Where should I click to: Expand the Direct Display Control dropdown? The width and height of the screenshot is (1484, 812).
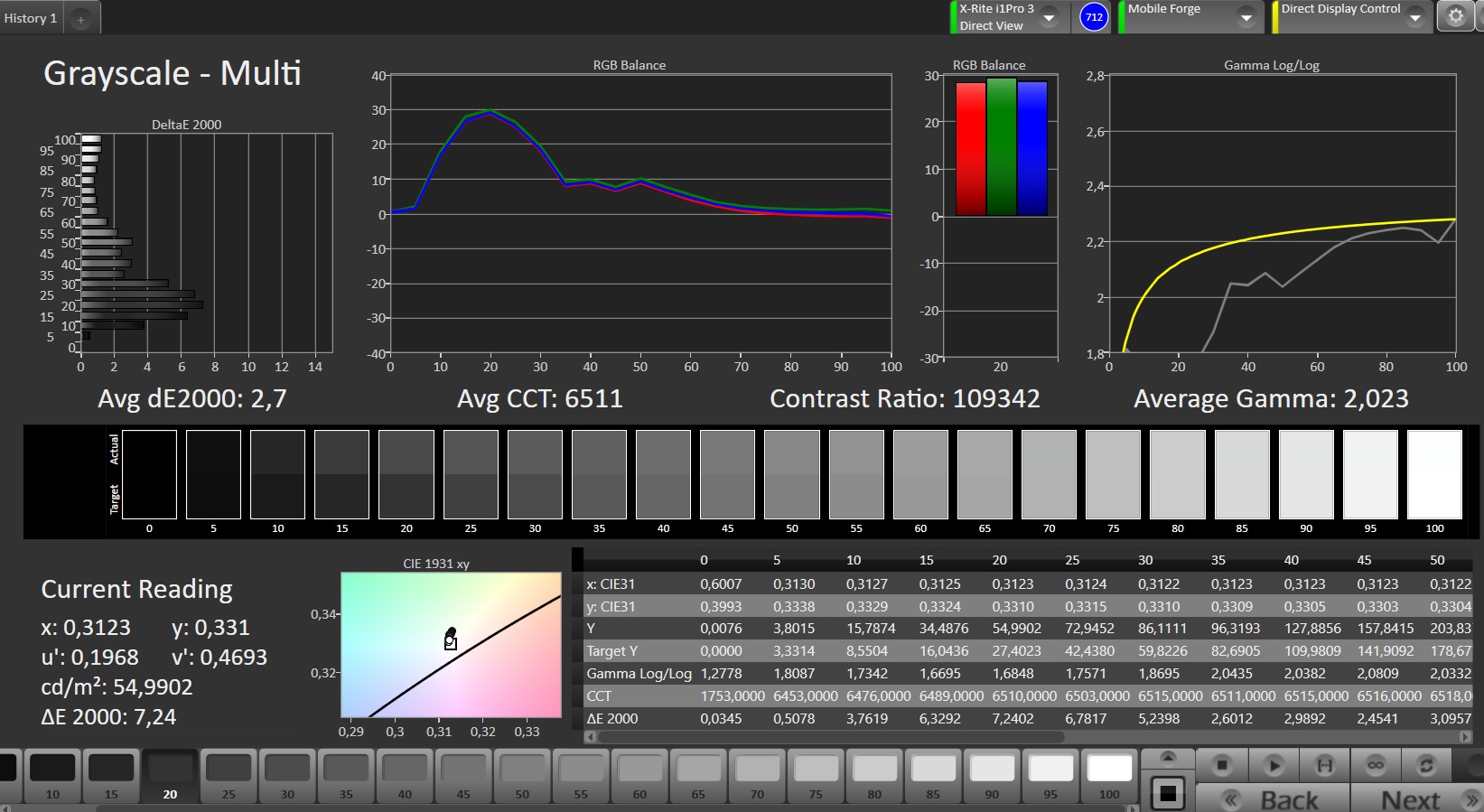tap(1415, 17)
